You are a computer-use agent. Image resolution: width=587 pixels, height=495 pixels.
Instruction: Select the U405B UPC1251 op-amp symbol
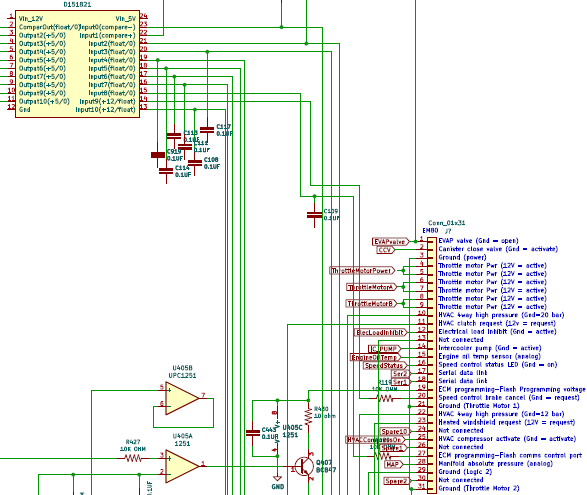click(x=182, y=398)
